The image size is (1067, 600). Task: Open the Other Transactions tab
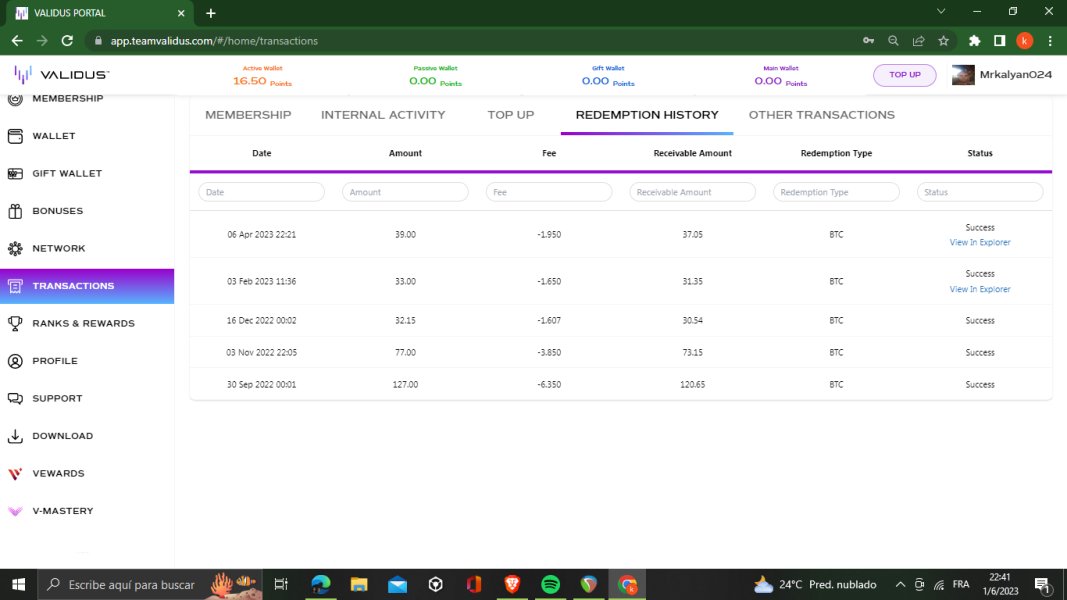click(821, 115)
